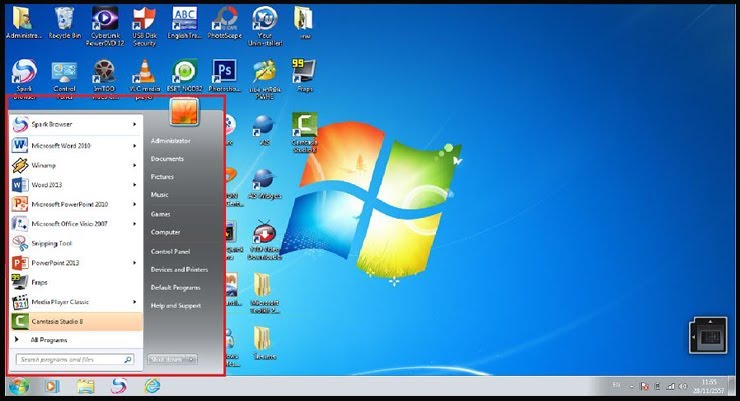Select Devices and Printers in Start menu
This screenshot has width=740, height=401.
(179, 269)
